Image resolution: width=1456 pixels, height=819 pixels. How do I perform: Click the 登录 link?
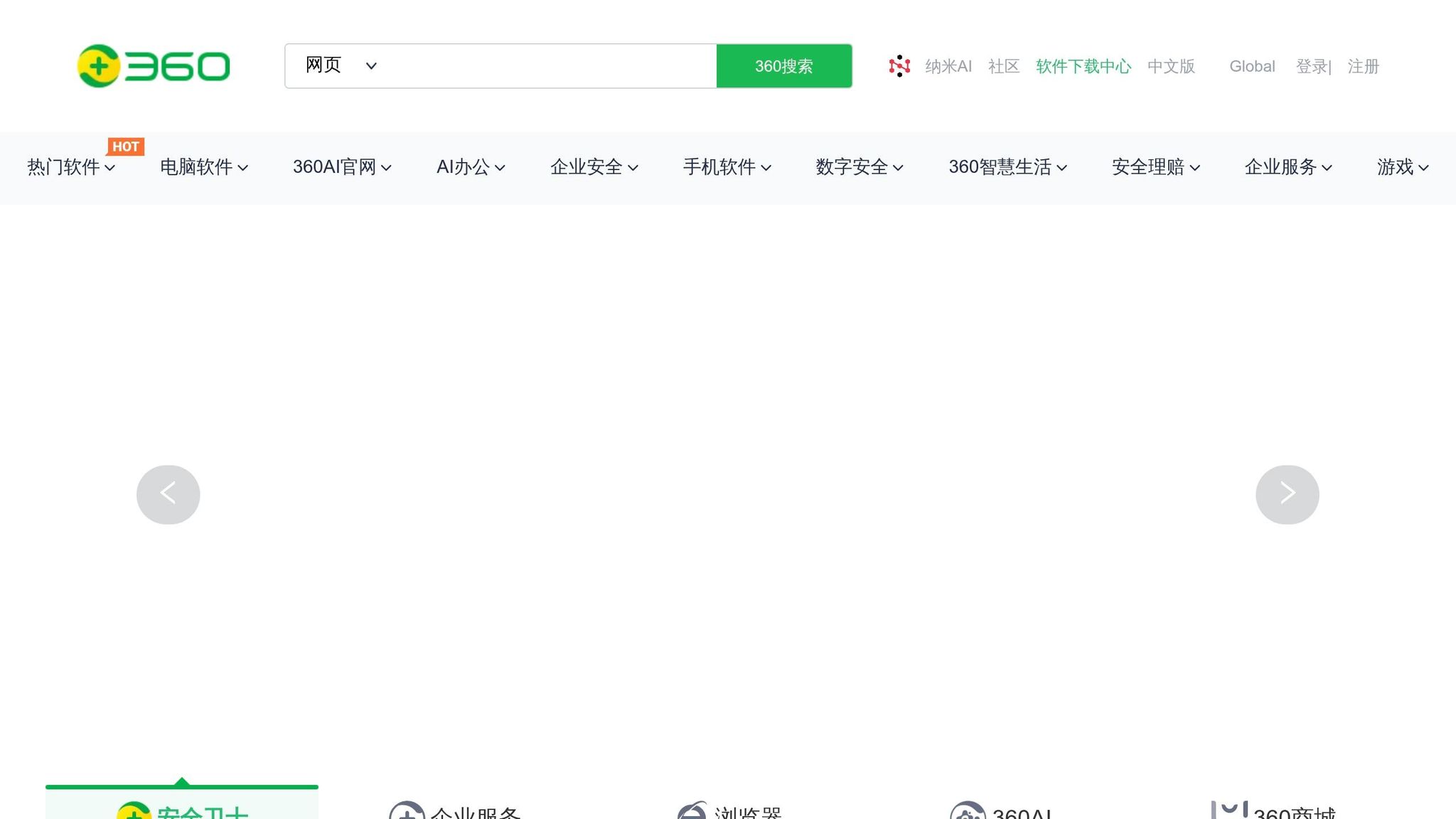(x=1312, y=66)
